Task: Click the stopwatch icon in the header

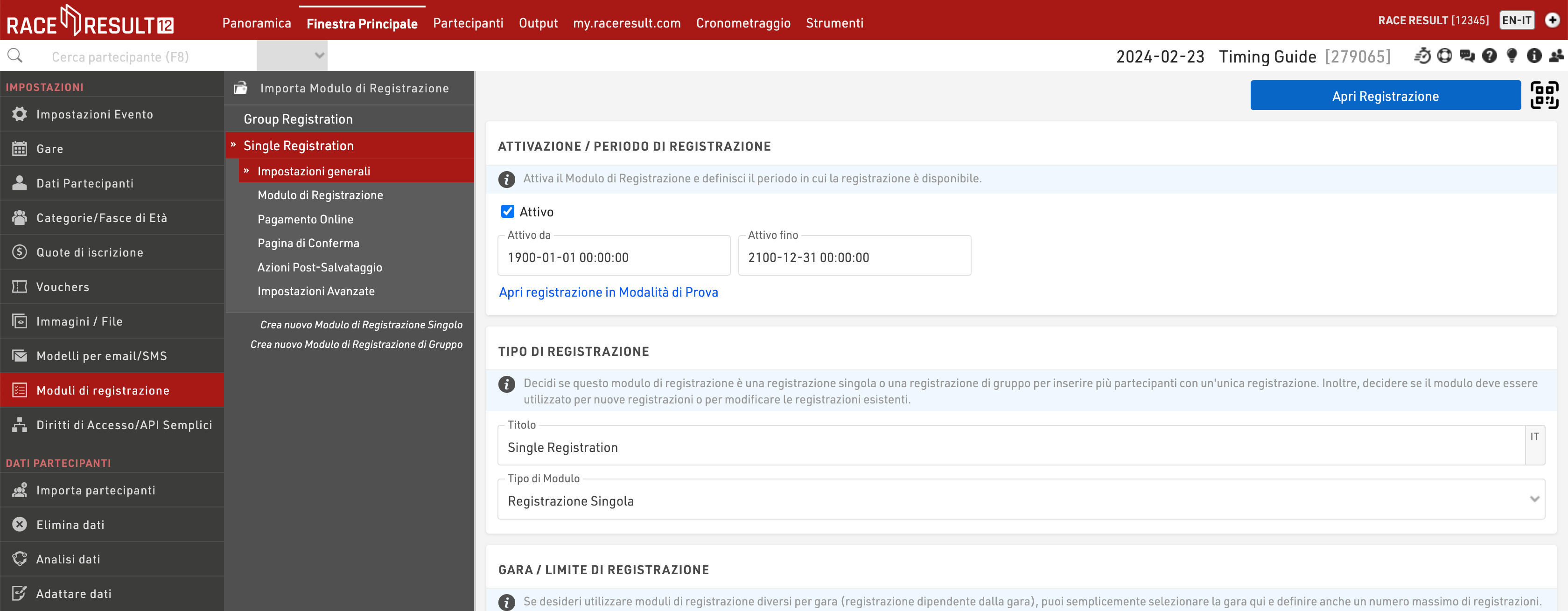Action: coord(1422,56)
